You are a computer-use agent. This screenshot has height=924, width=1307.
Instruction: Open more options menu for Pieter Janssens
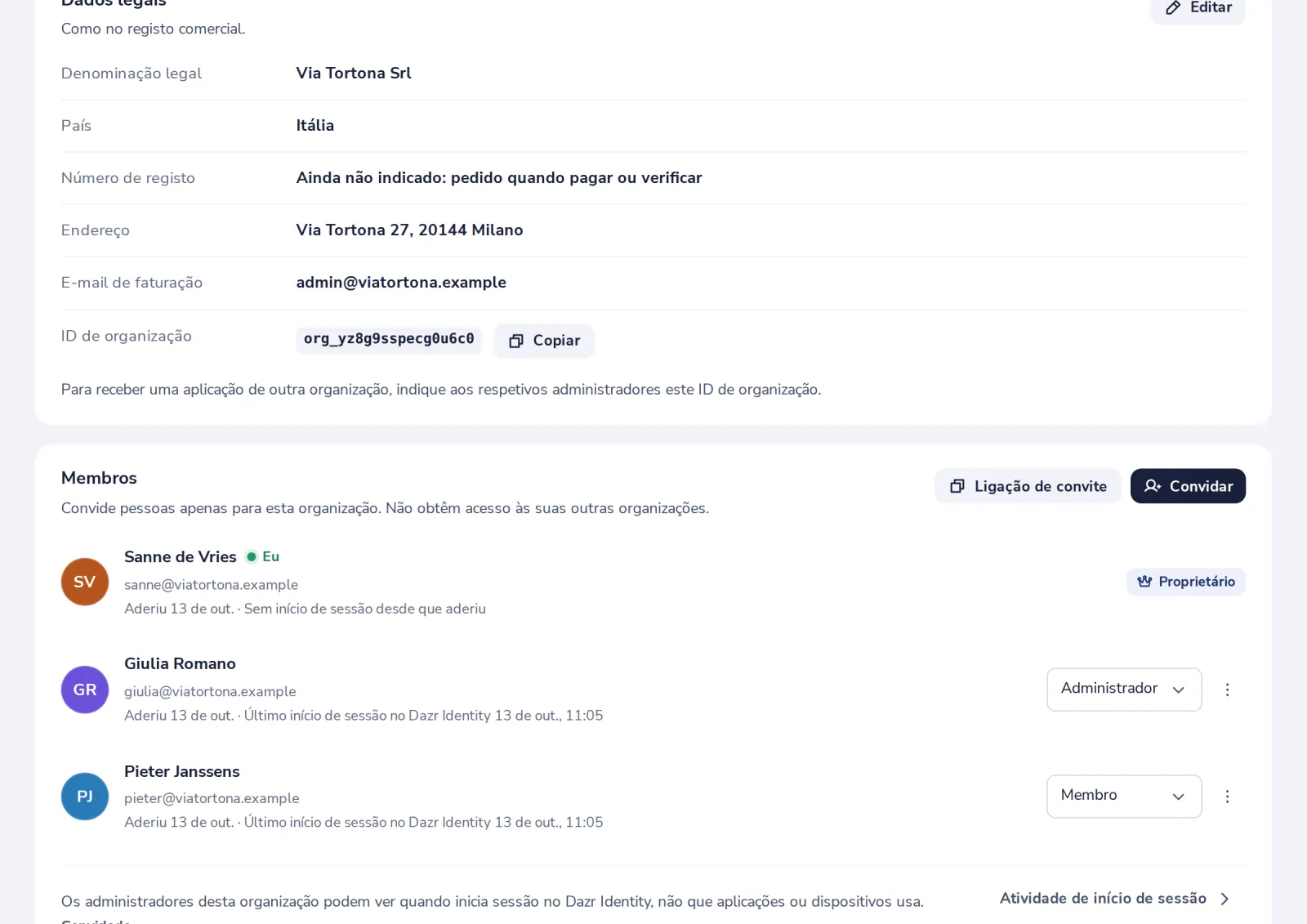pyautogui.click(x=1227, y=797)
